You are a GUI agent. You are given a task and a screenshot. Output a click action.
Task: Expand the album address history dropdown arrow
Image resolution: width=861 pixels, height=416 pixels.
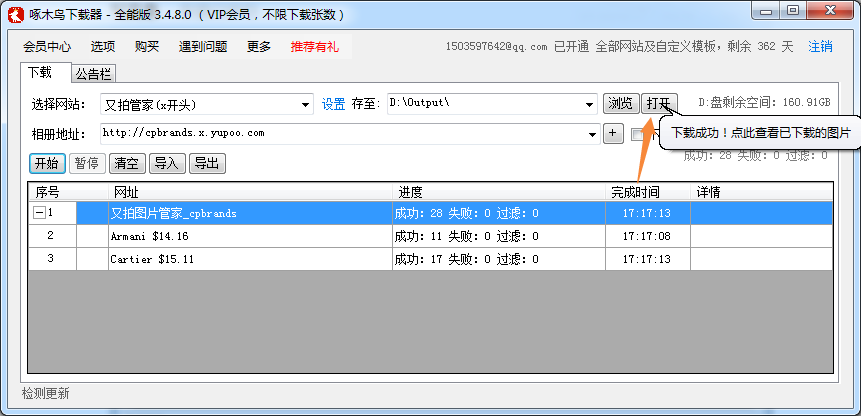[x=593, y=134]
